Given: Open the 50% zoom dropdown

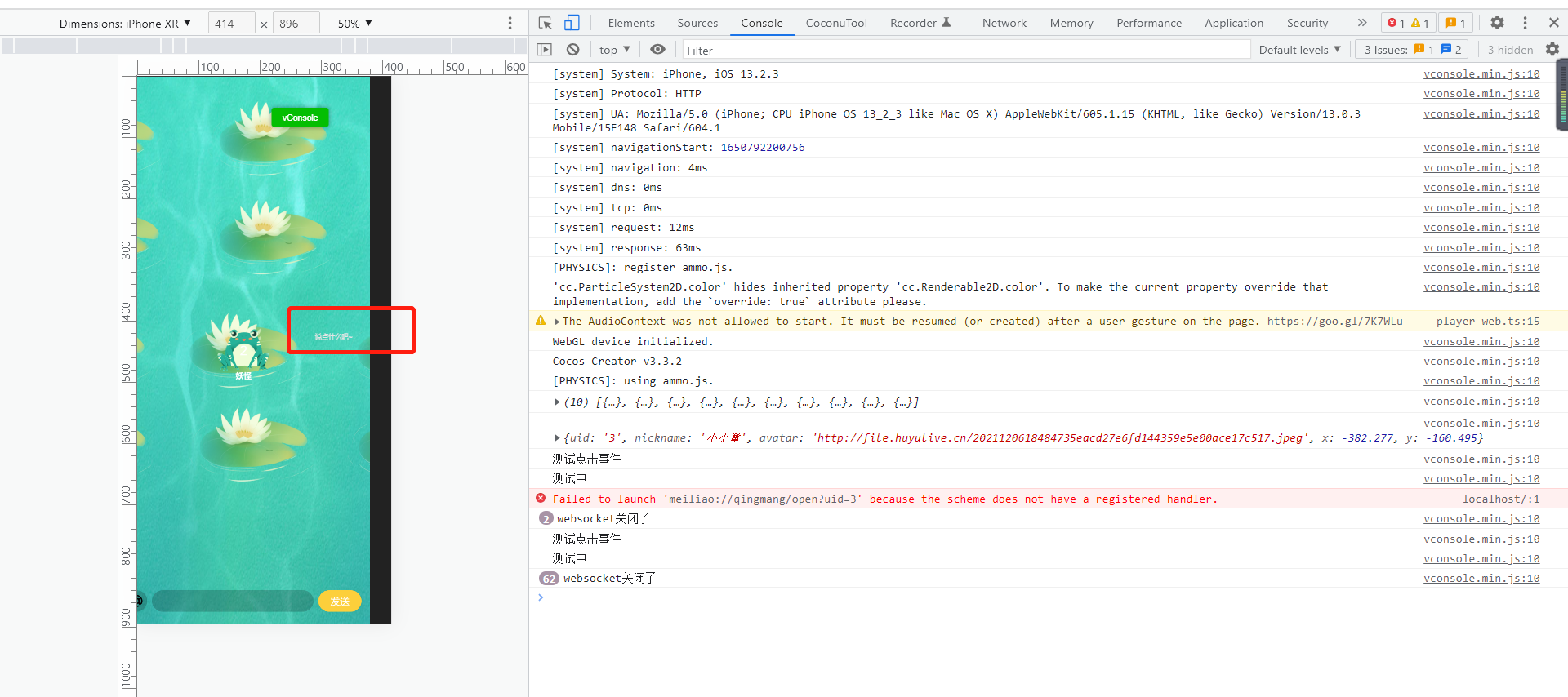Looking at the screenshot, I should [x=355, y=24].
